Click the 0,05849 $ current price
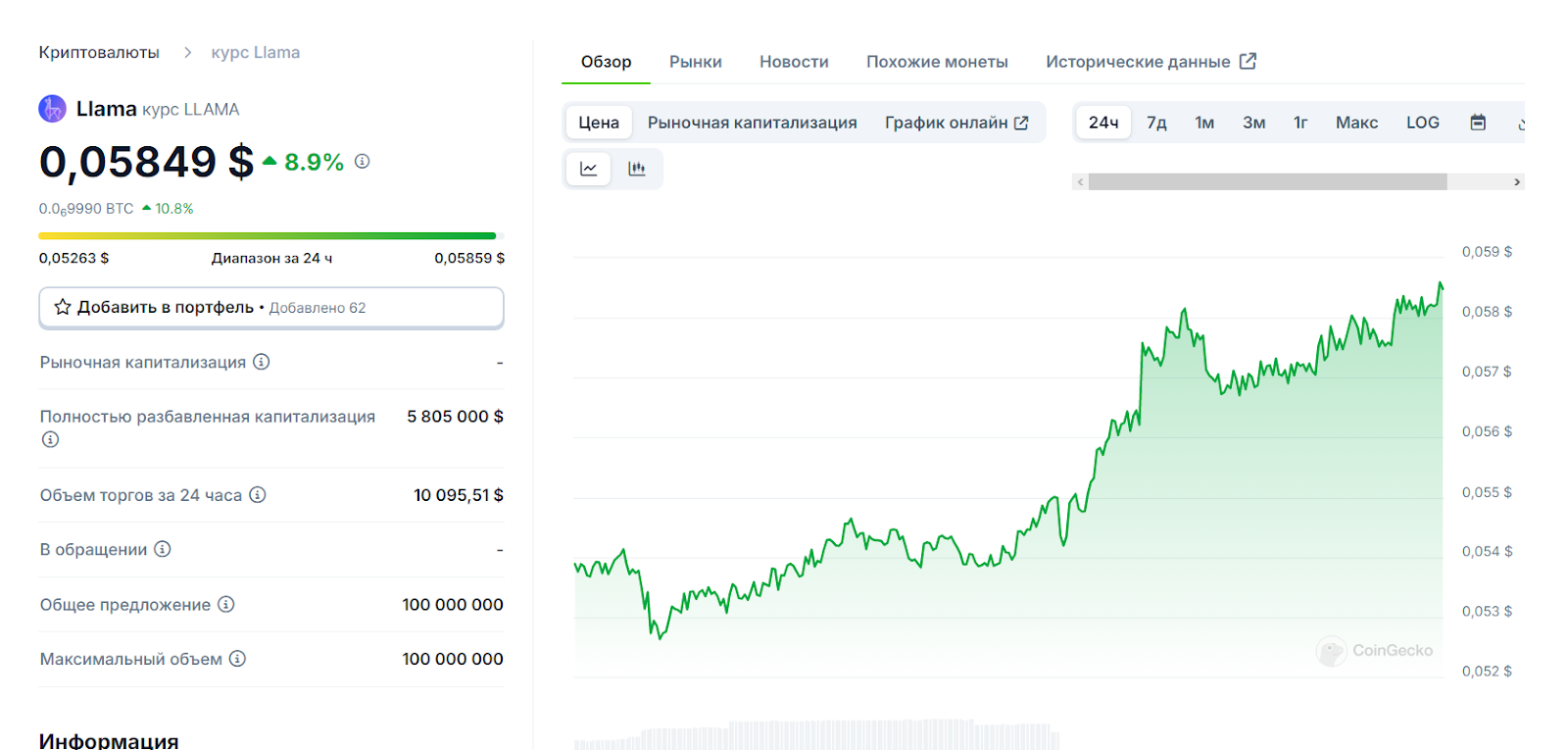The width and height of the screenshot is (1568, 750). [x=146, y=162]
